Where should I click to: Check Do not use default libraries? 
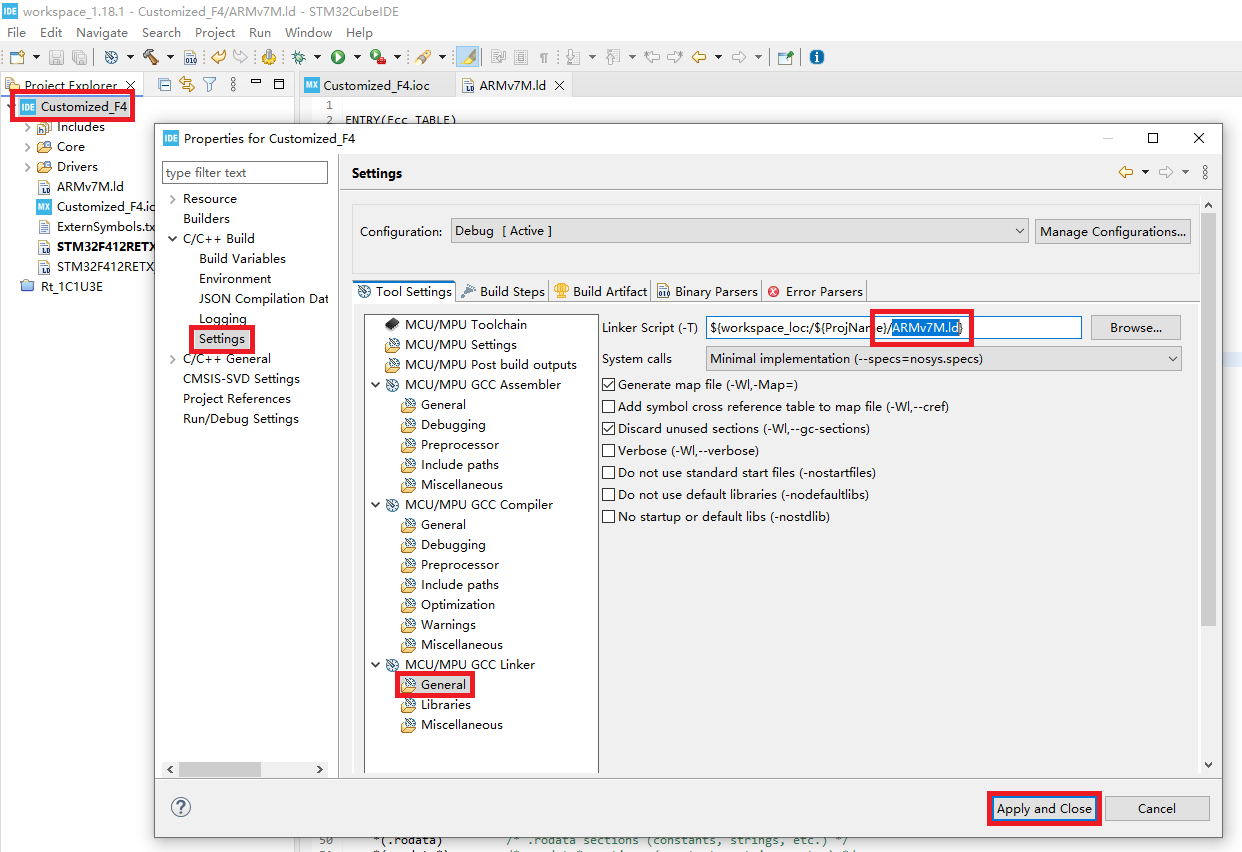click(x=608, y=495)
